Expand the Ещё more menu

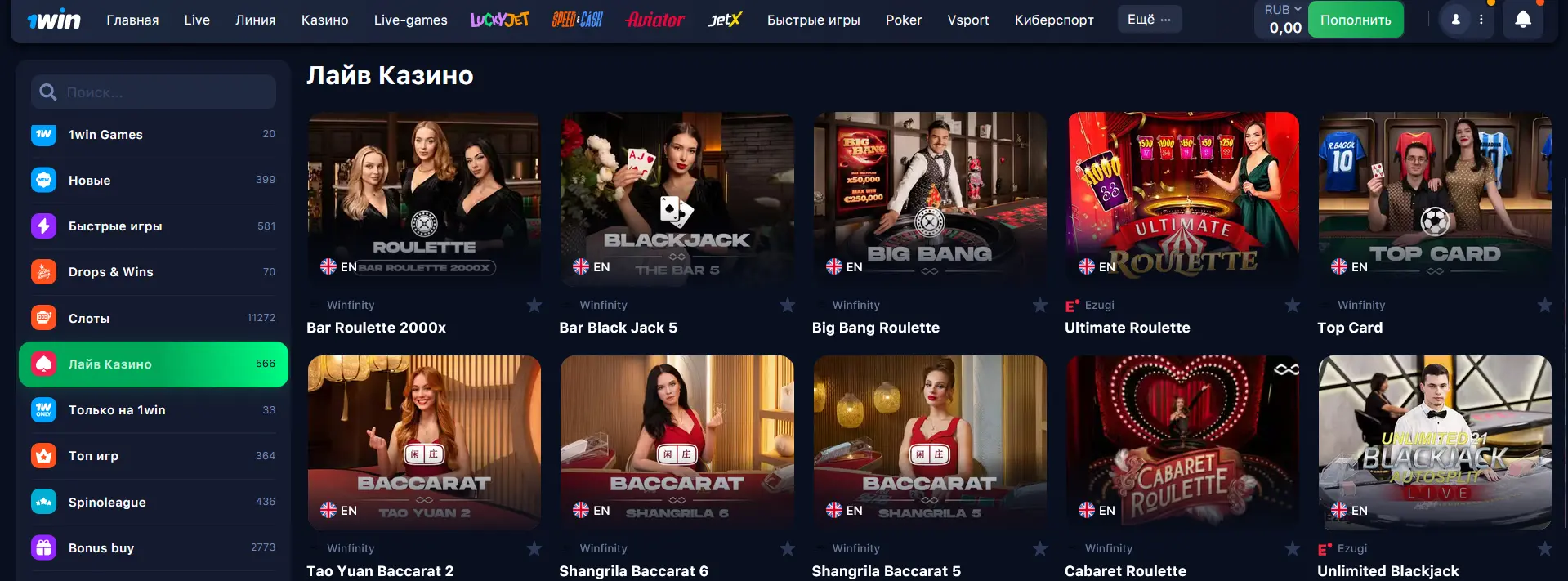(1149, 19)
